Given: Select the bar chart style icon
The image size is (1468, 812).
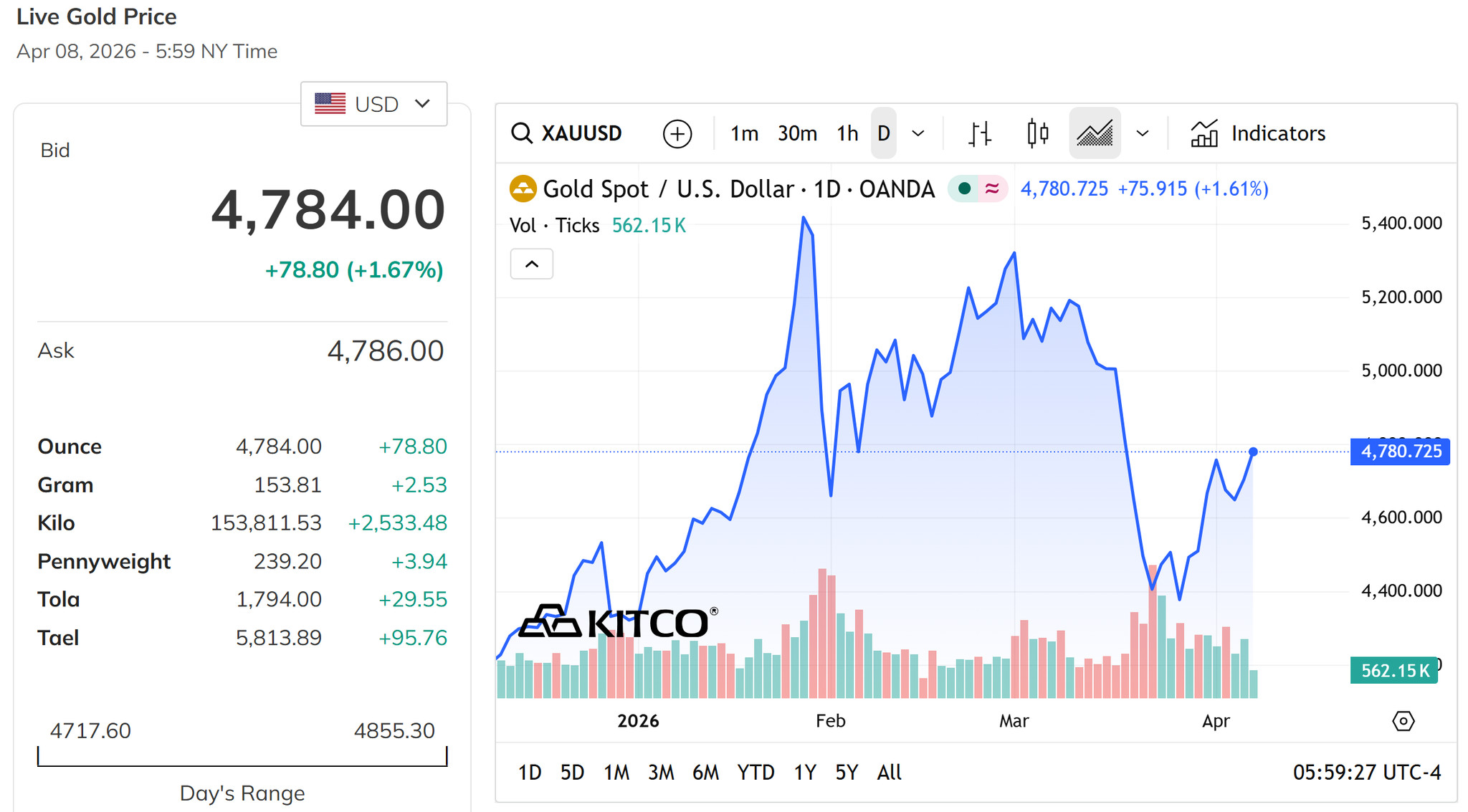Looking at the screenshot, I should (980, 133).
